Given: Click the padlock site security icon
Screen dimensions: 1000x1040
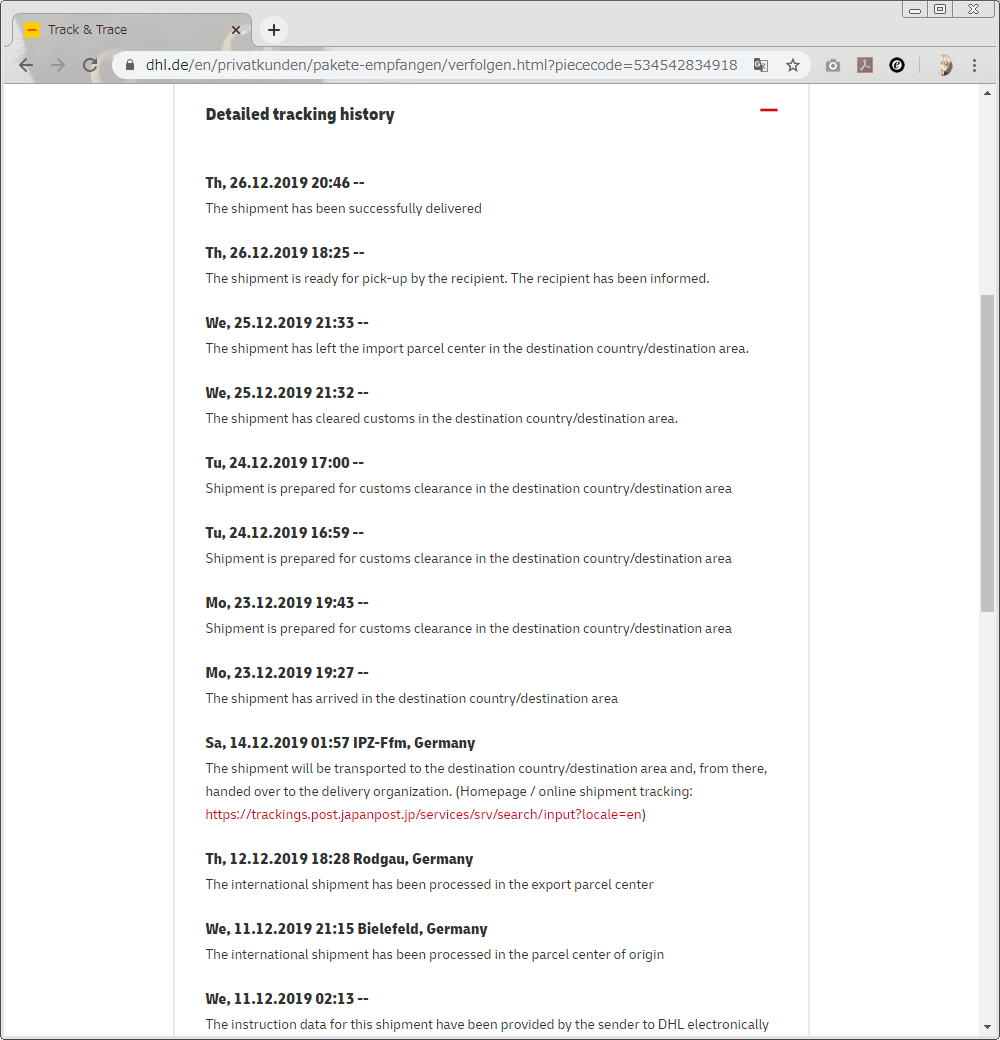Looking at the screenshot, I should coord(129,65).
